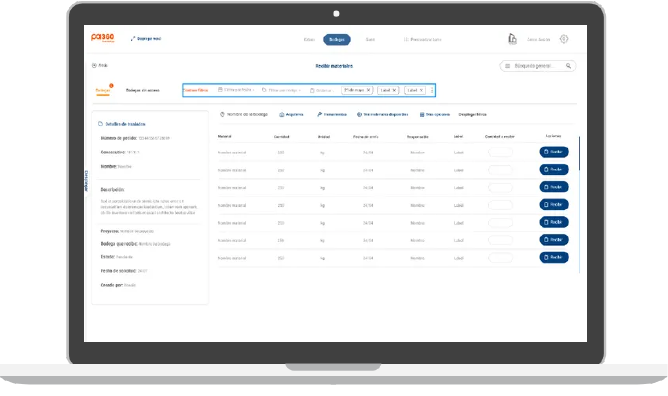Click the first row's Cantidad a recibir input

pos(500,152)
